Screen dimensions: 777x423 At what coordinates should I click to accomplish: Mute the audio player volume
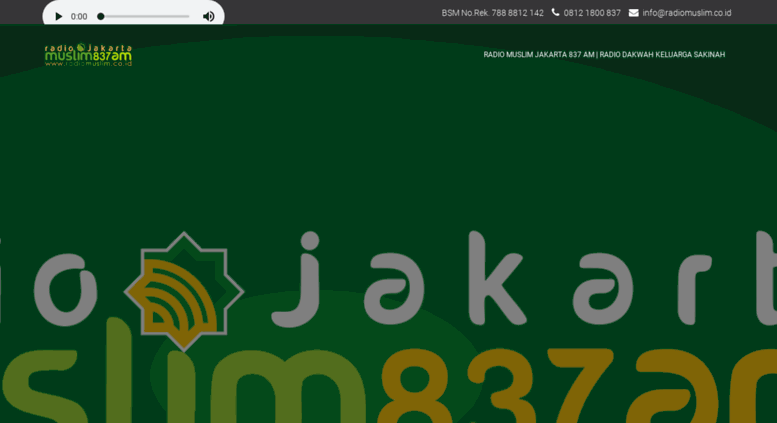tap(209, 16)
